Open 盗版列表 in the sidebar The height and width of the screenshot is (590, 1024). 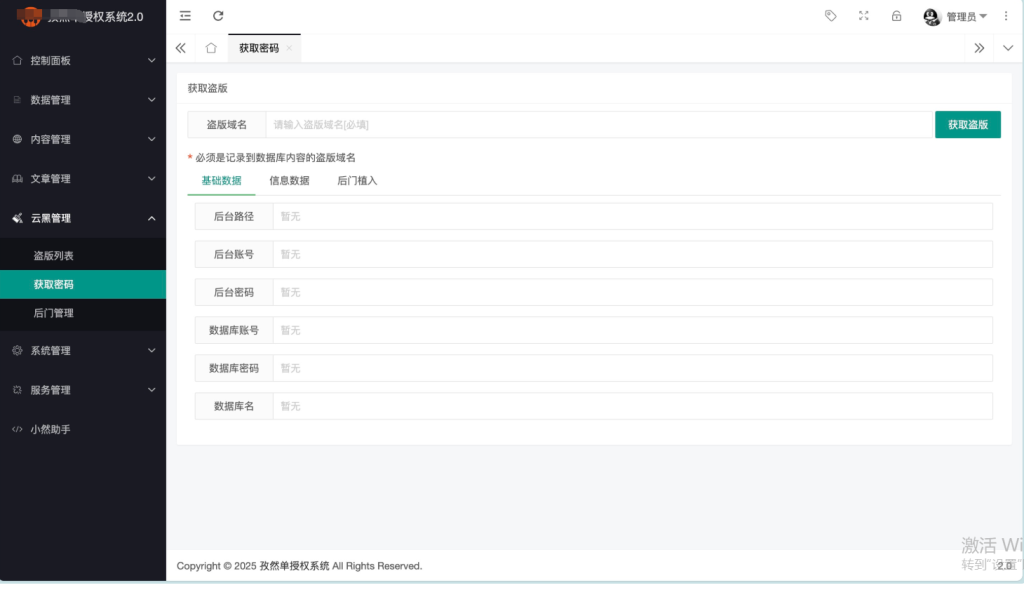tap(53, 256)
